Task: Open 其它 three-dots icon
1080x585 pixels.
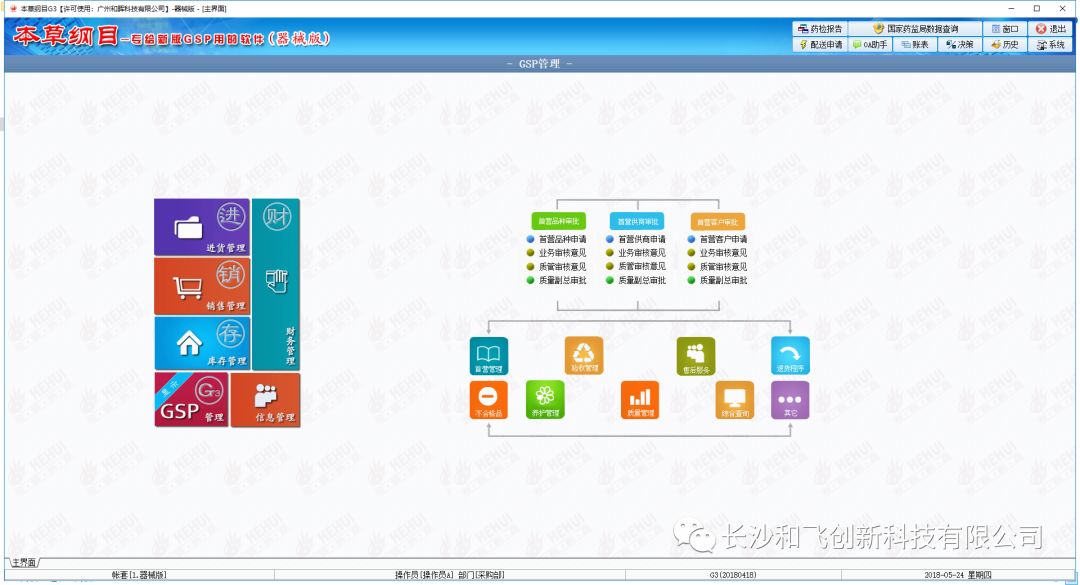Action: 790,400
